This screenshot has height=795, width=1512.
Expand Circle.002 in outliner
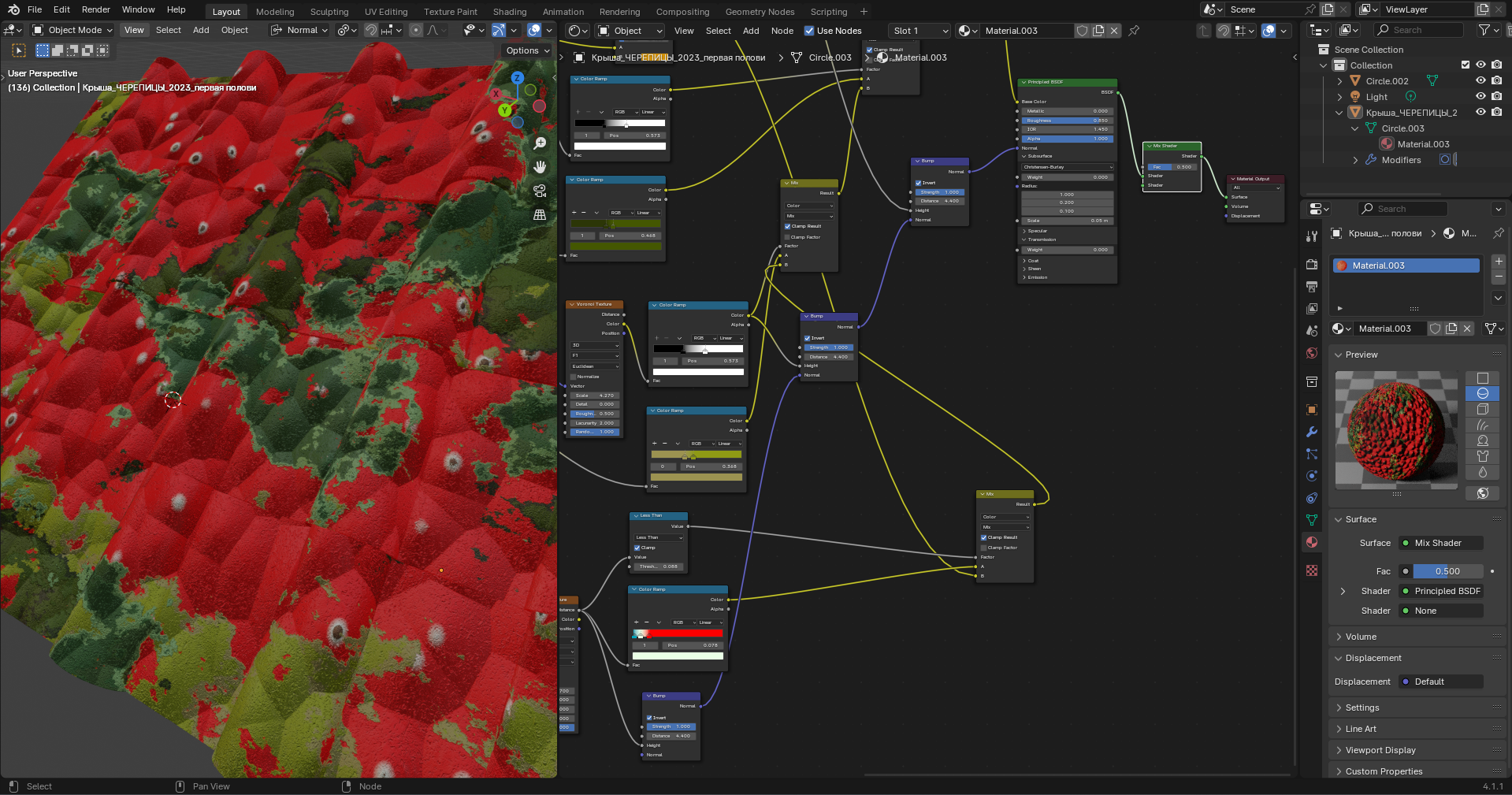[1339, 81]
